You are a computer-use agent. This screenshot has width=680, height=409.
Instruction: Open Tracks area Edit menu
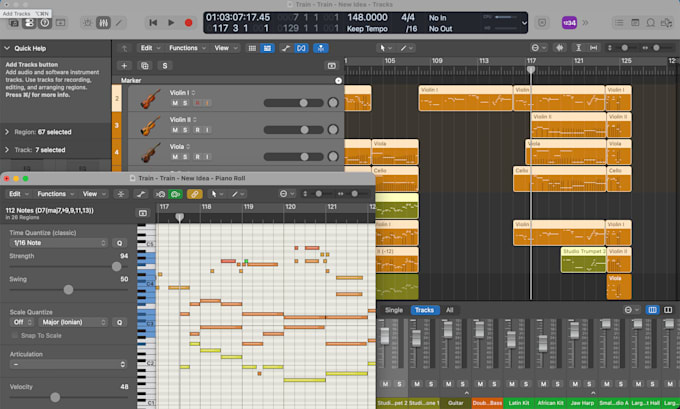[150, 48]
